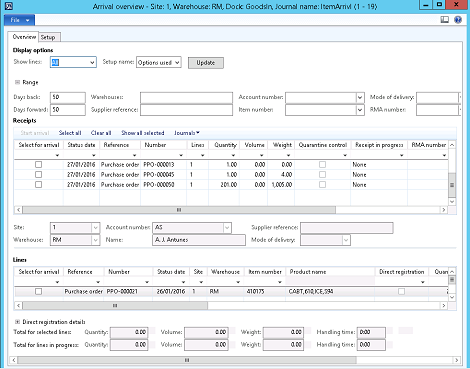
Task: Click the Name field A. J. Antunes
Action: [x=199, y=240]
